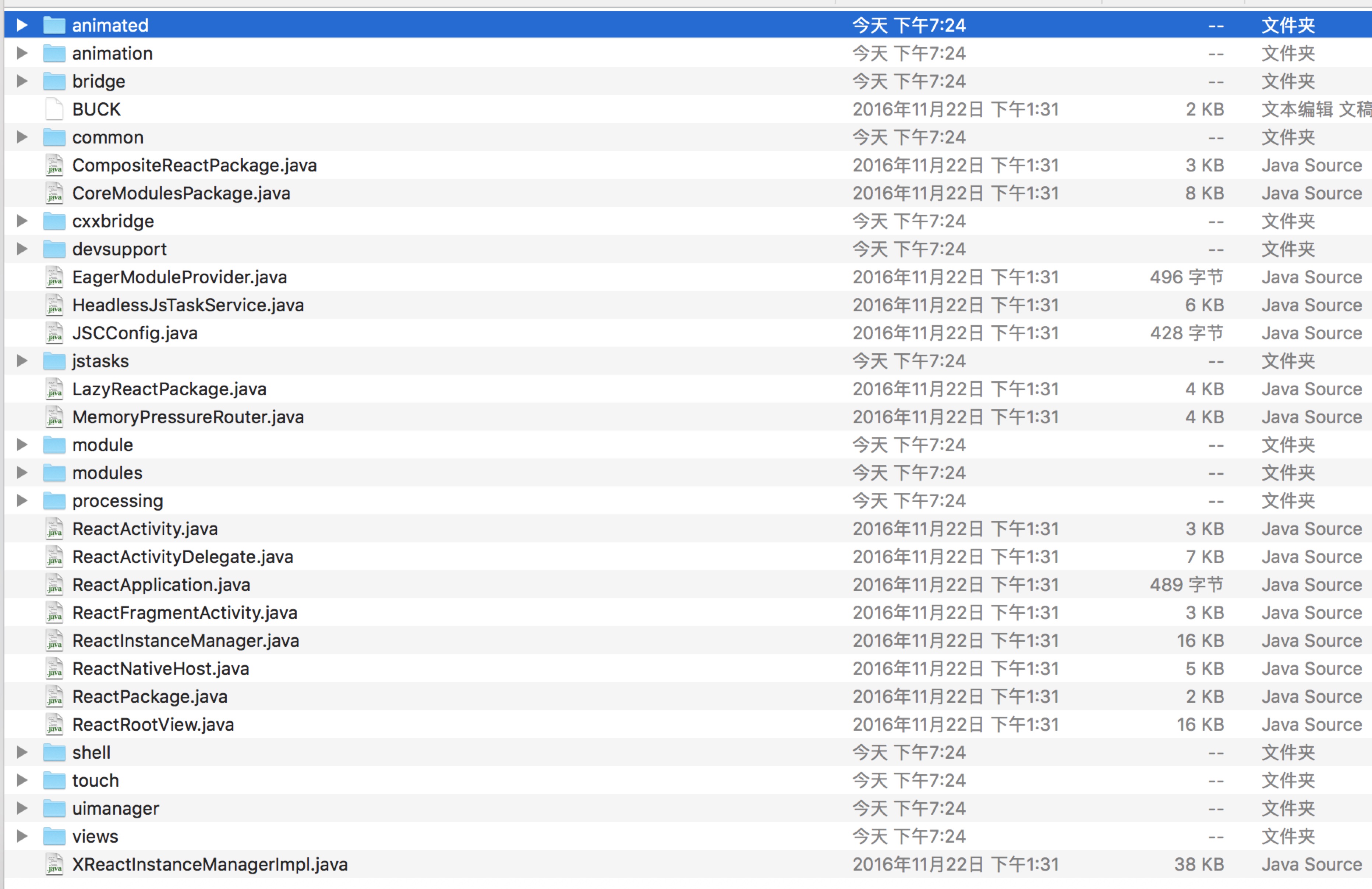This screenshot has height=889, width=1372.
Task: Click the EagerModuleProvider.java file icon
Action: [x=54, y=277]
